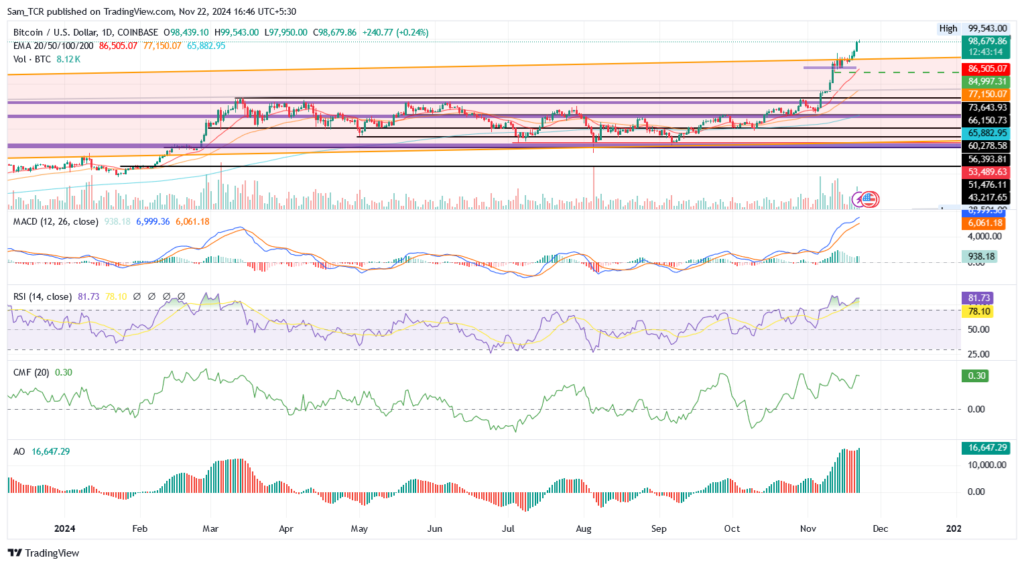Click the open price O98,439.10
Screen dimensions: 1024x566
click(186, 32)
